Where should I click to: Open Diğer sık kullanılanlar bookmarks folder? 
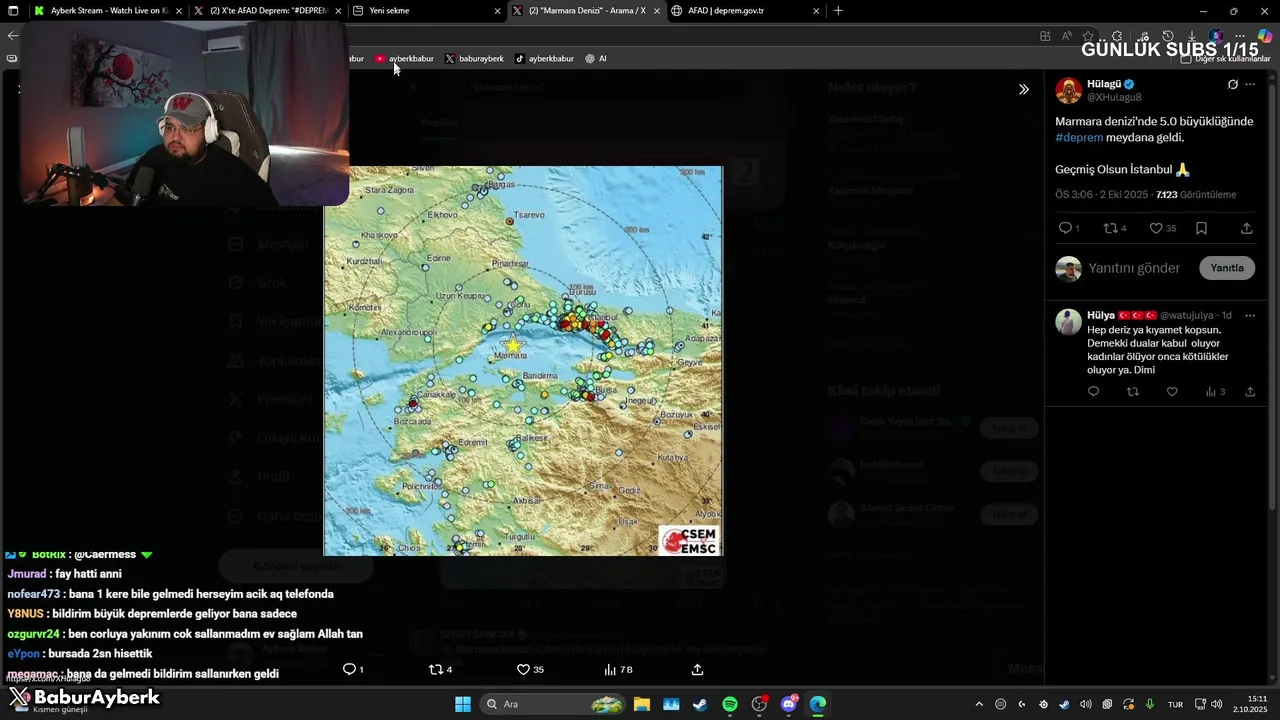pyautogui.click(x=1226, y=59)
